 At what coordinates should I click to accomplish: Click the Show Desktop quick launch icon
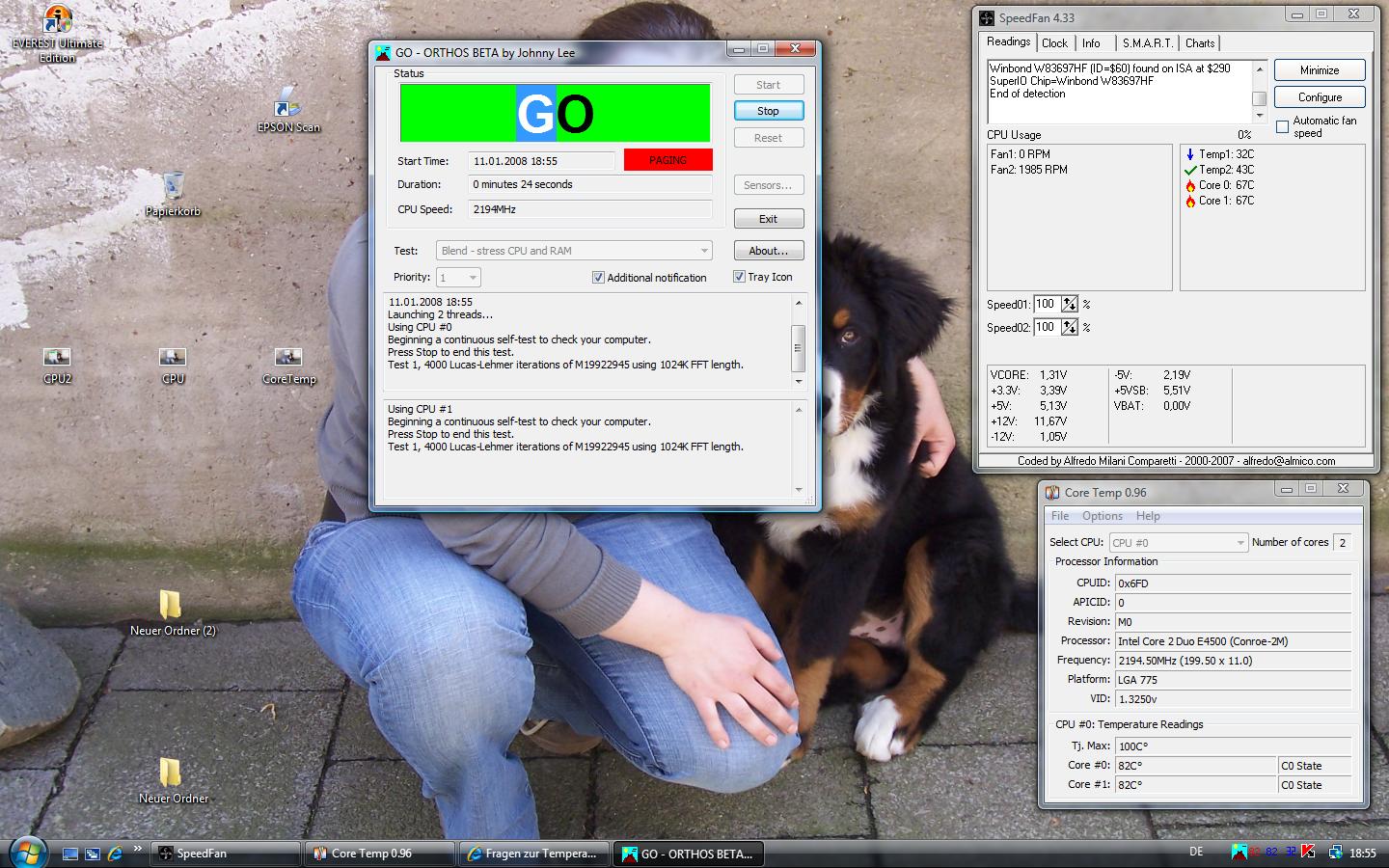tap(70, 854)
